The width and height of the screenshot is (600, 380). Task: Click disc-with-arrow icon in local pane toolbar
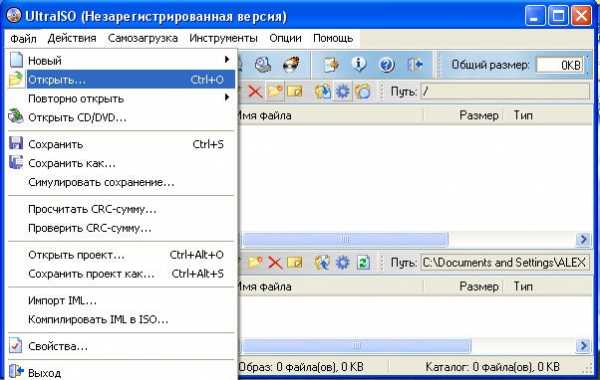click(323, 263)
